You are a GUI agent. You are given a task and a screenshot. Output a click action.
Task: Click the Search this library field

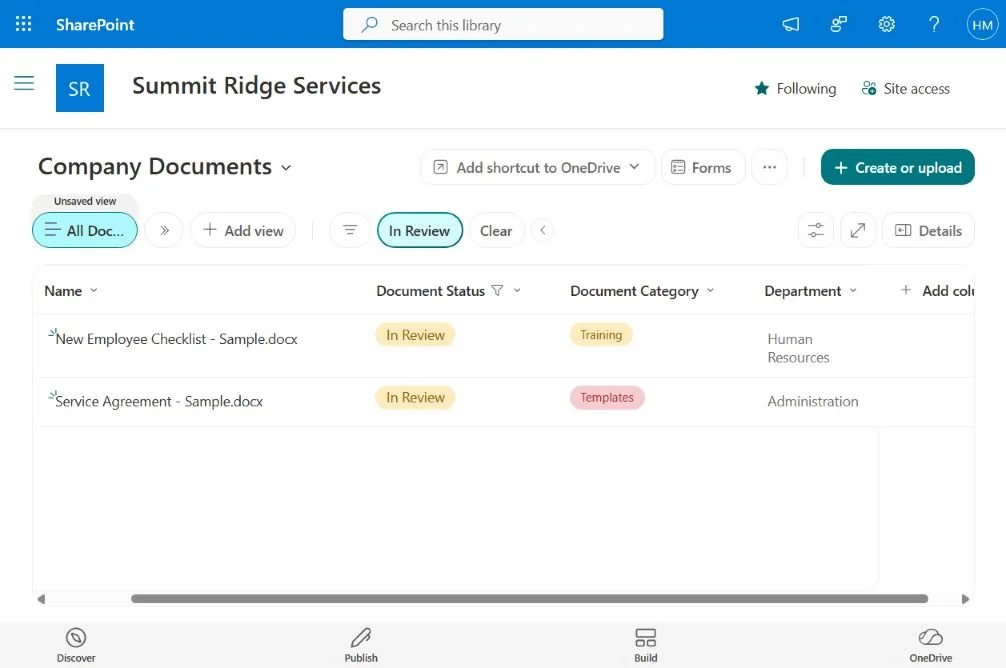coord(503,24)
